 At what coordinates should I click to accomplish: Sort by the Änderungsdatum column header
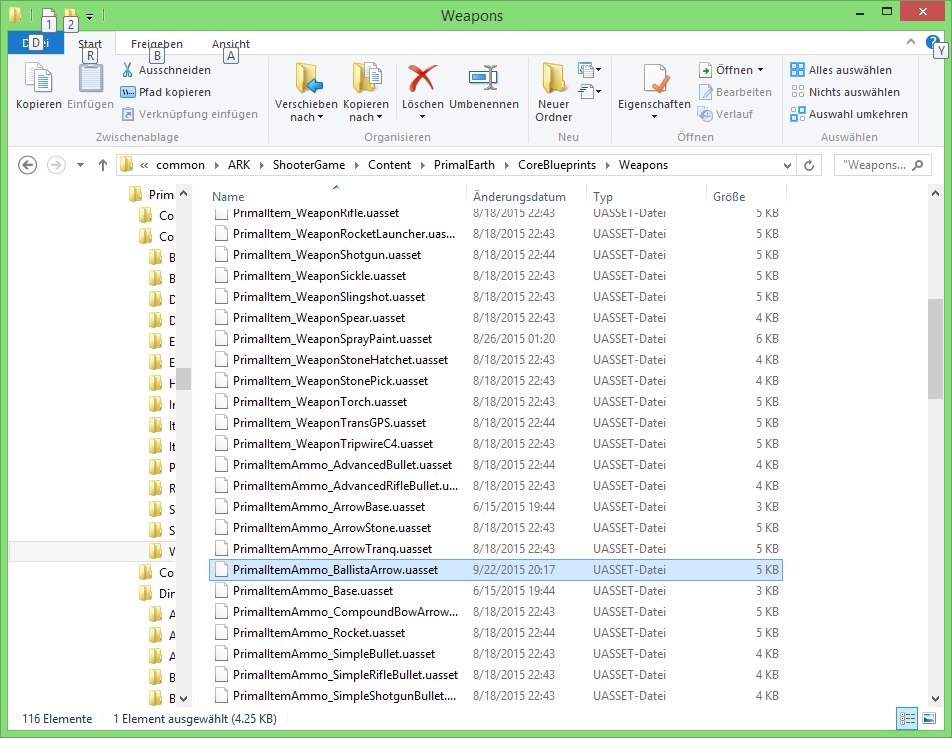click(x=527, y=197)
